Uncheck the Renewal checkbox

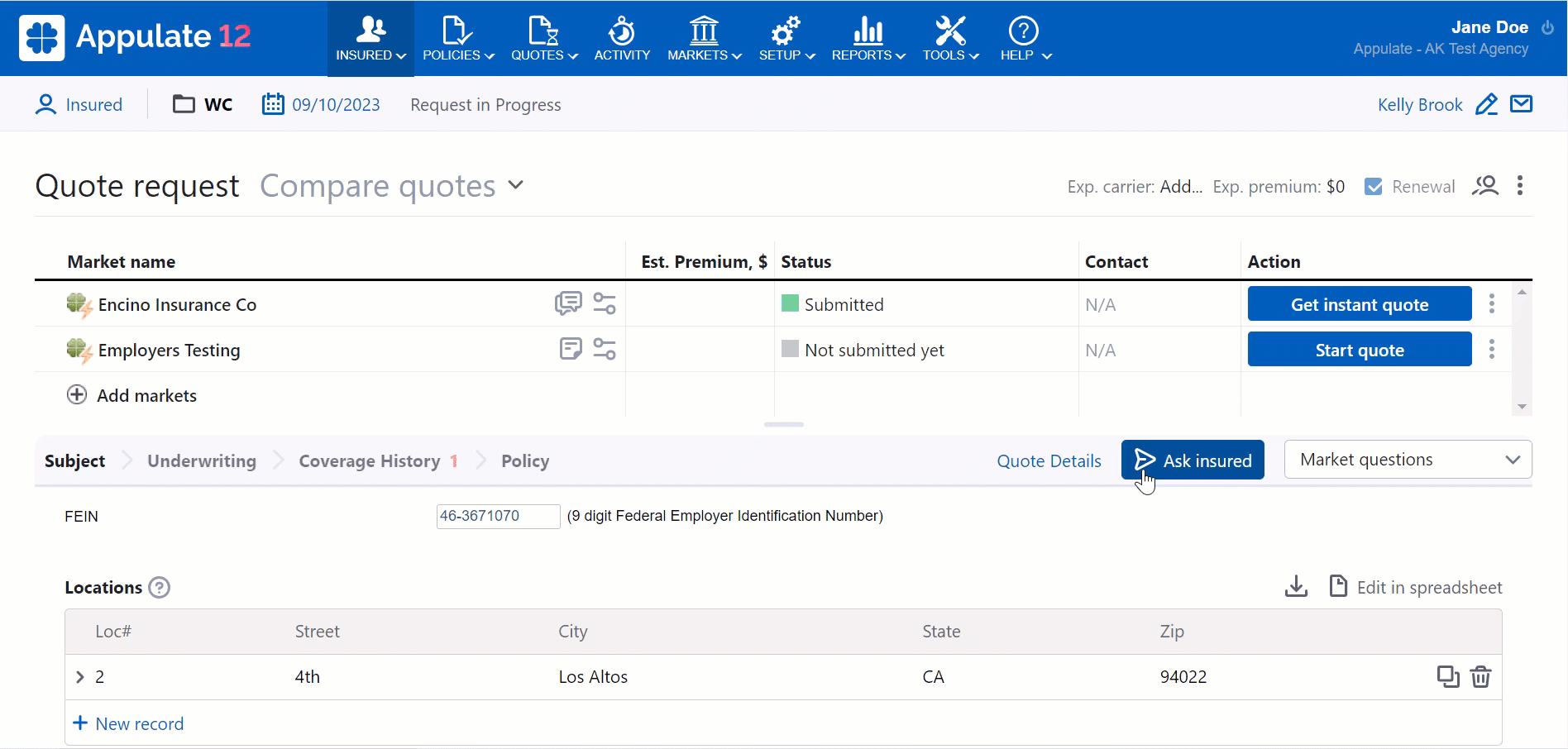[1374, 187]
